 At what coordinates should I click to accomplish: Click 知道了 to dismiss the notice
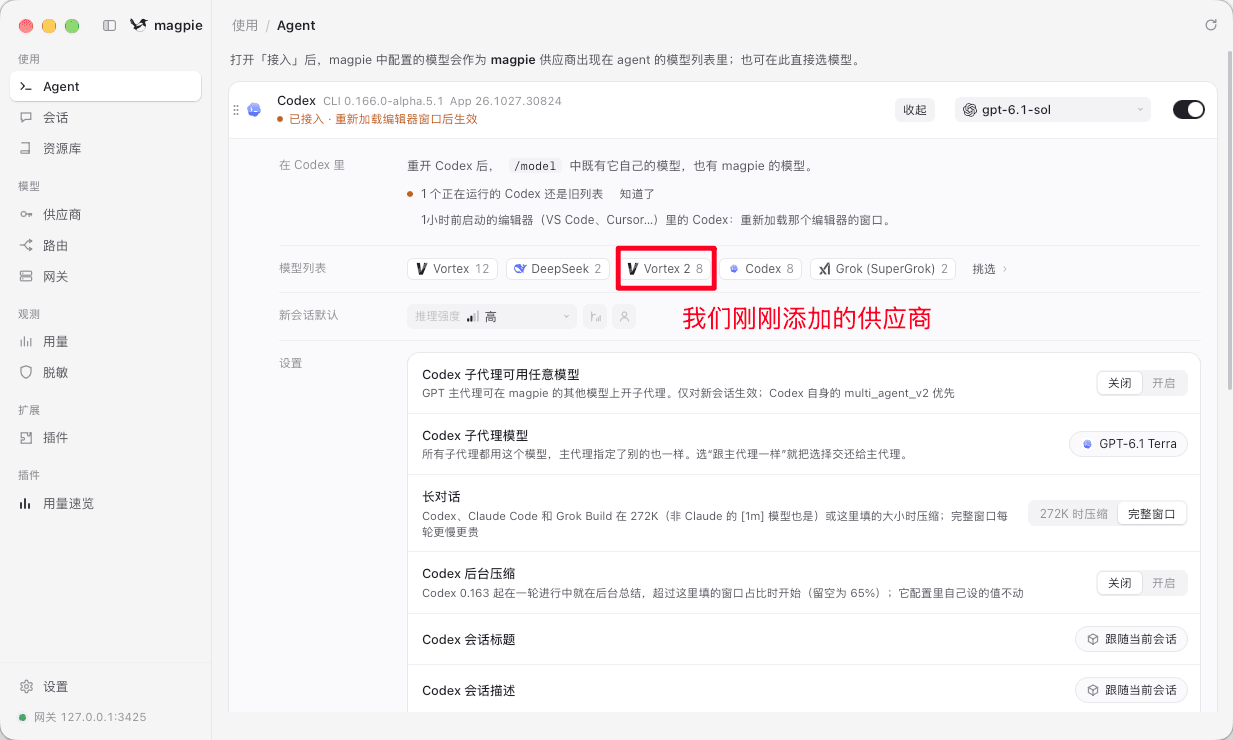(637, 194)
